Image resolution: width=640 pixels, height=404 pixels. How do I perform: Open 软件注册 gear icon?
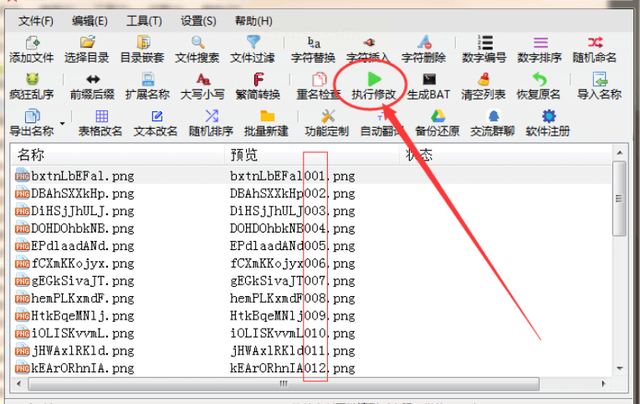(548, 123)
